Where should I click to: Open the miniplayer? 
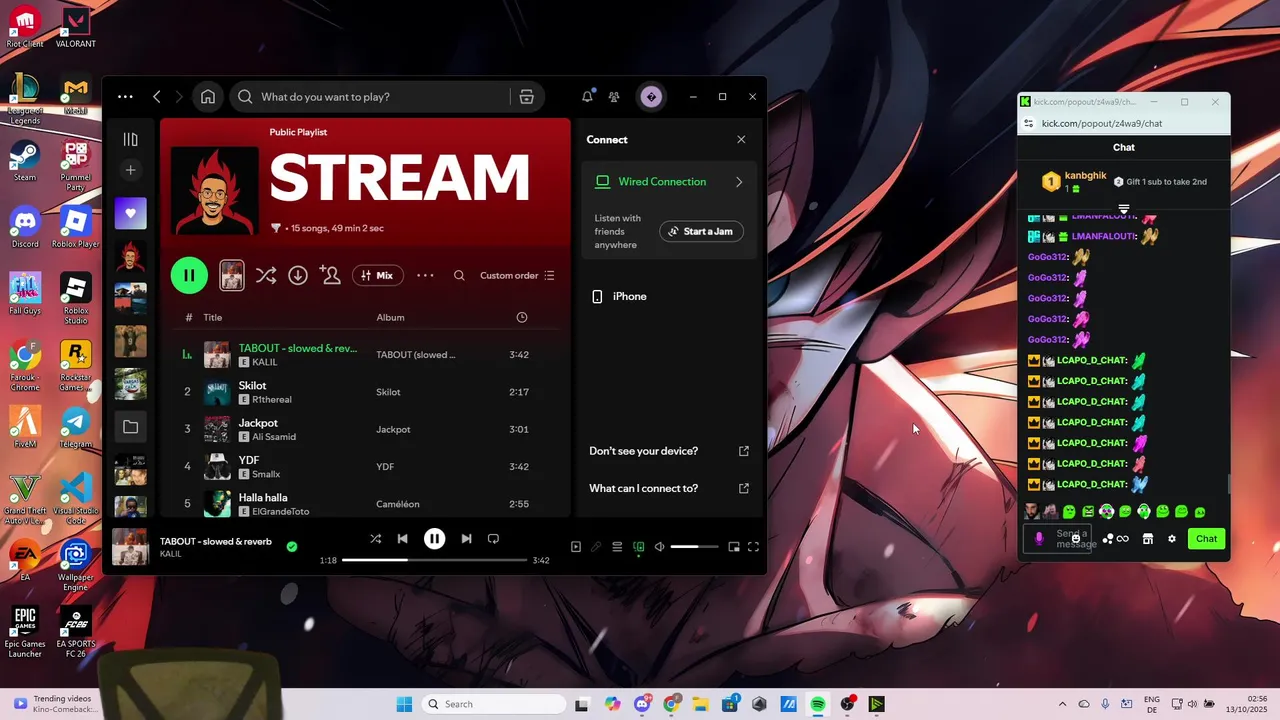coord(734,547)
